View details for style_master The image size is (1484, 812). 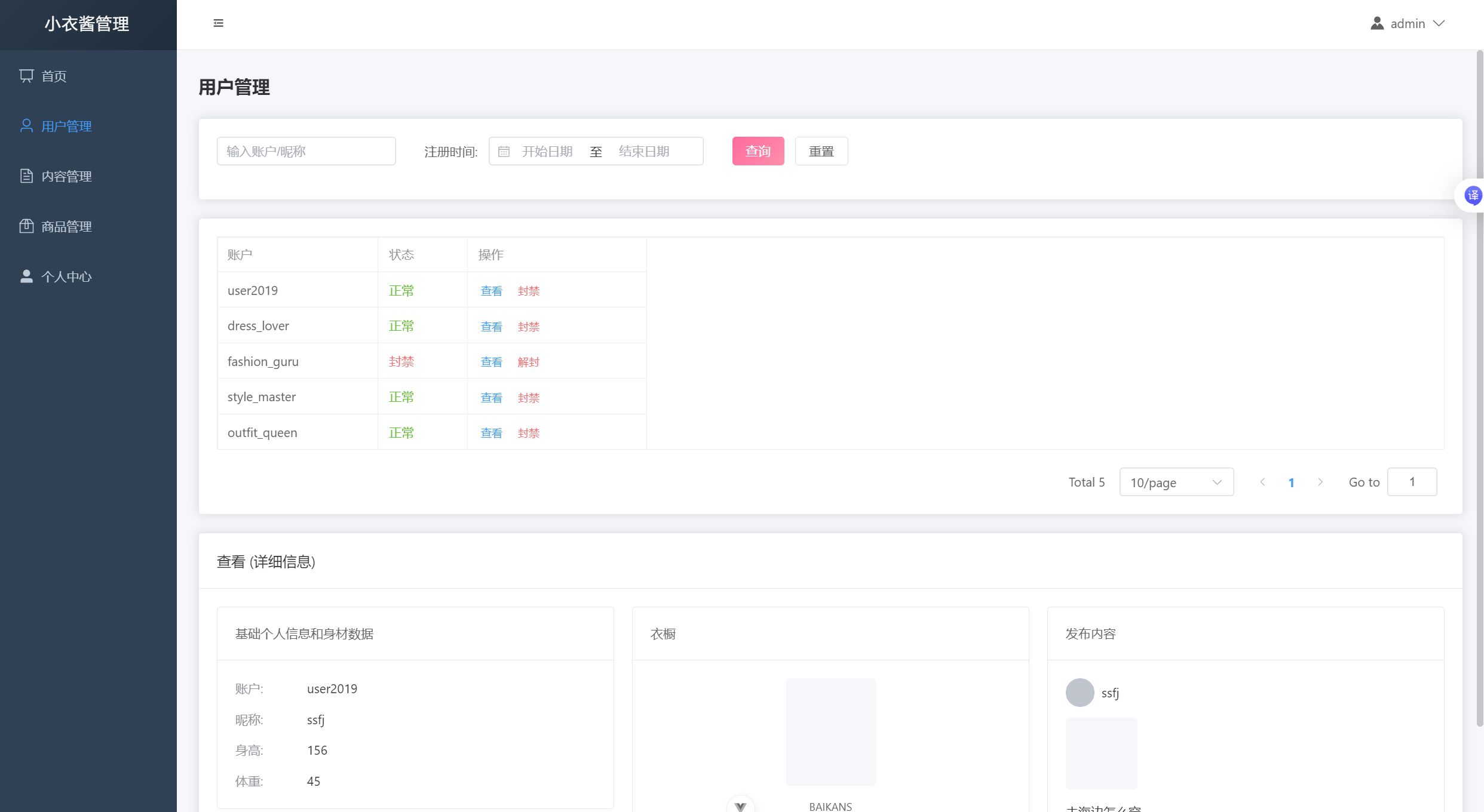pyautogui.click(x=491, y=398)
